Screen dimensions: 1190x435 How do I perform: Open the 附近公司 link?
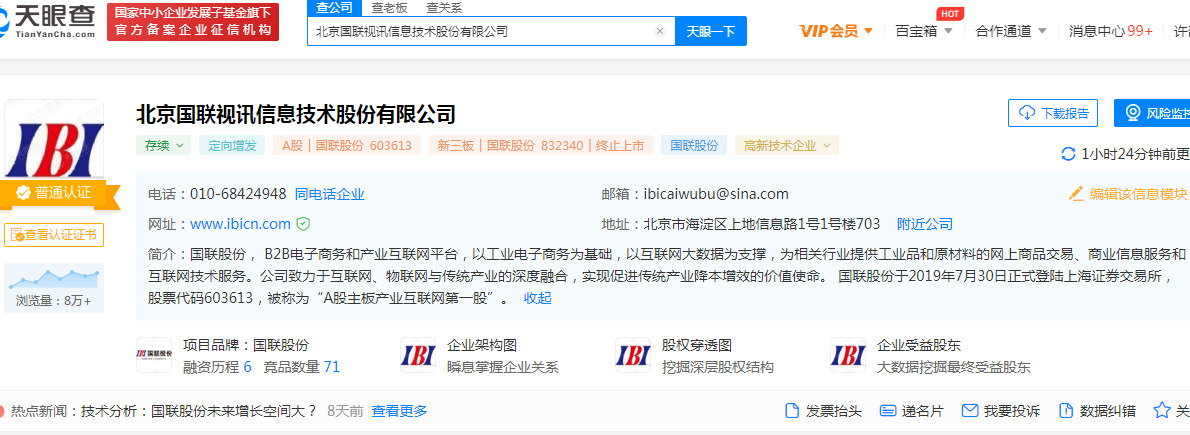coord(924,224)
